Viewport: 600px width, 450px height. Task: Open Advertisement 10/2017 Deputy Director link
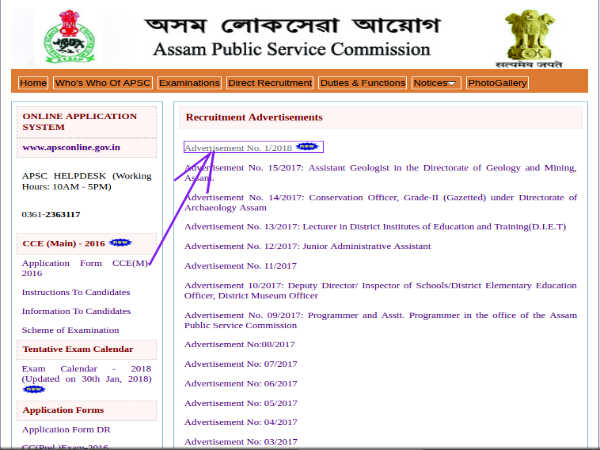(380, 290)
